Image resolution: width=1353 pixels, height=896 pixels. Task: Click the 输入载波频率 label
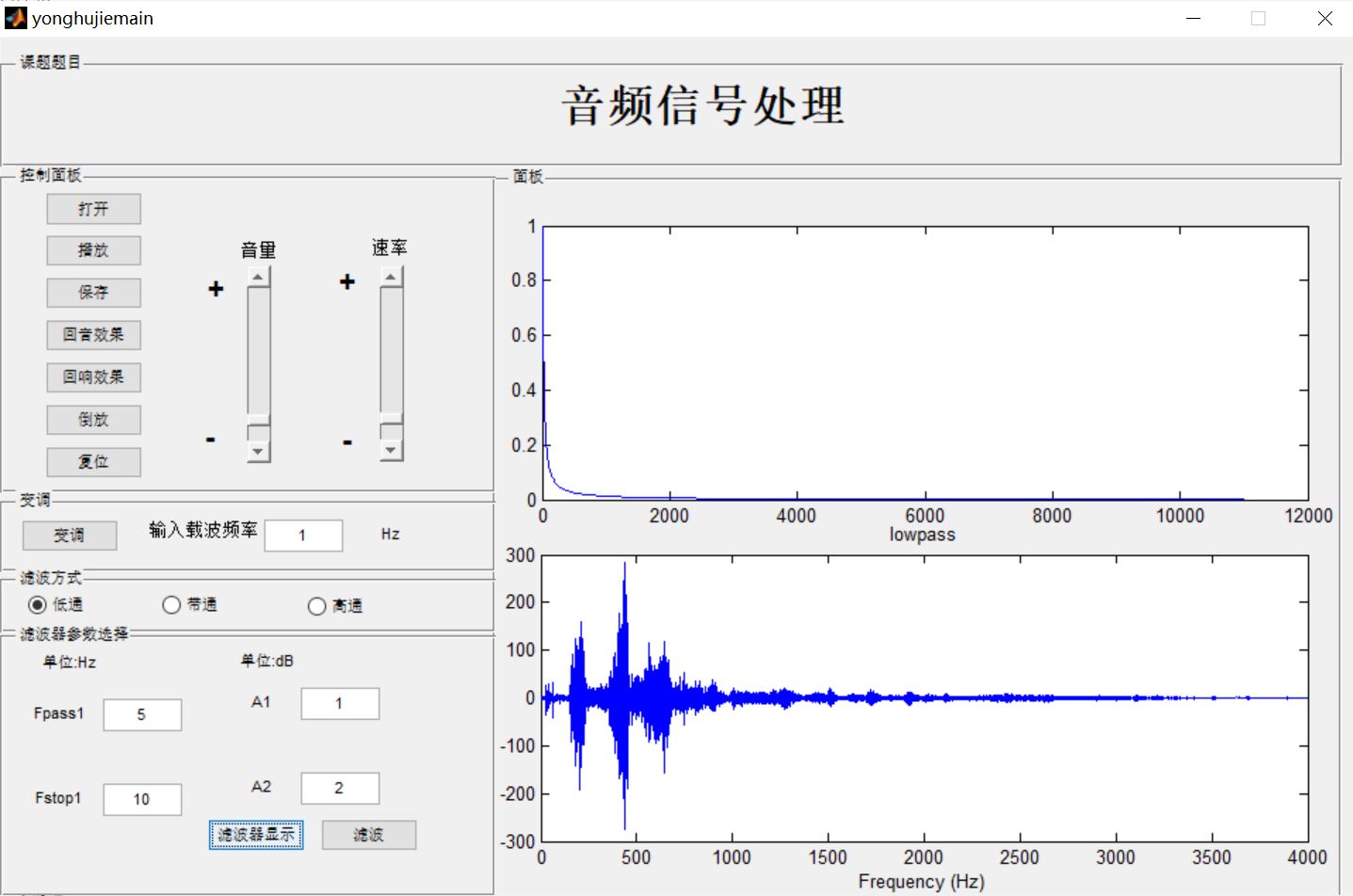[x=203, y=530]
